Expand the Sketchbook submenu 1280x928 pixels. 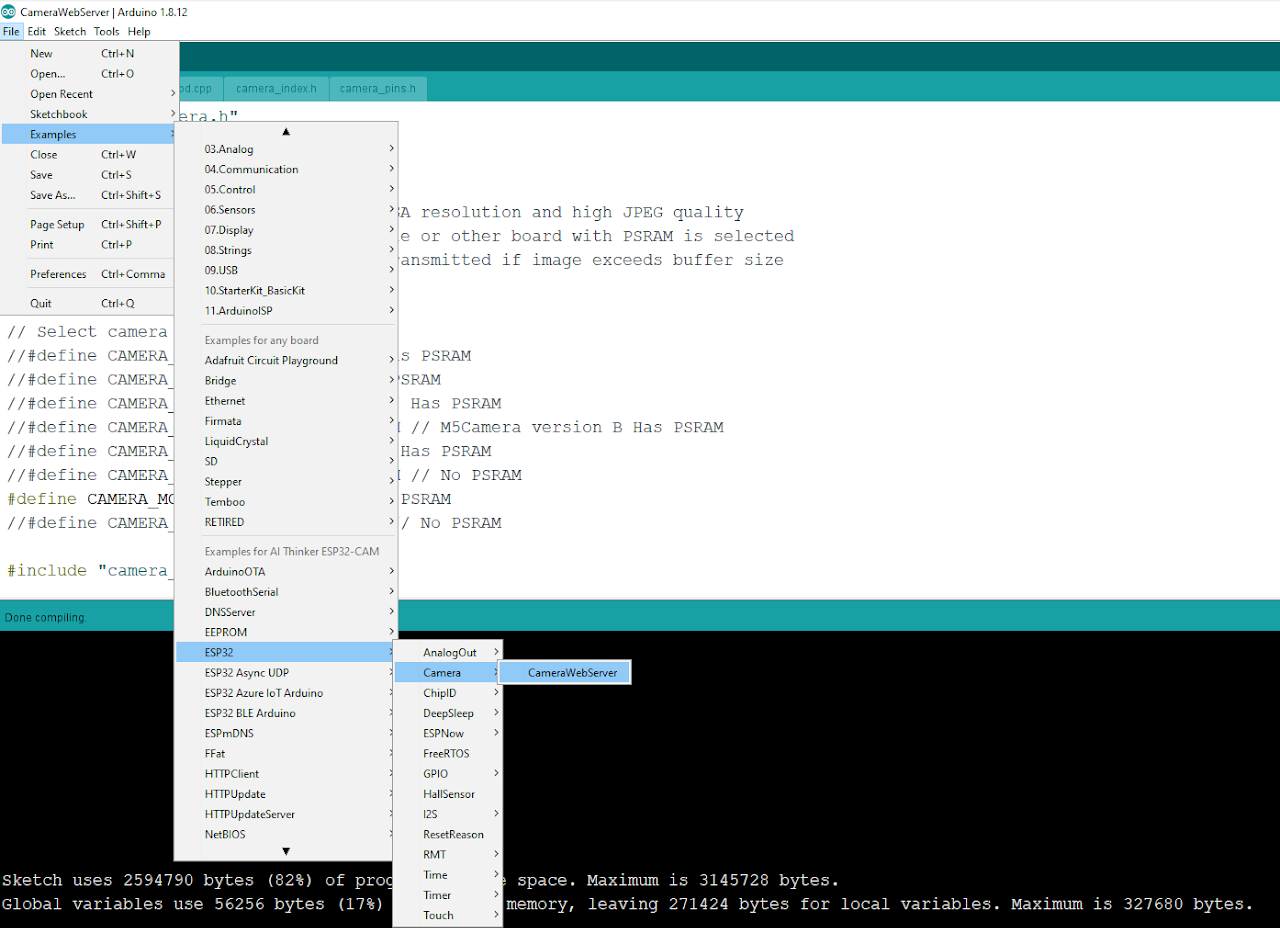pos(89,114)
